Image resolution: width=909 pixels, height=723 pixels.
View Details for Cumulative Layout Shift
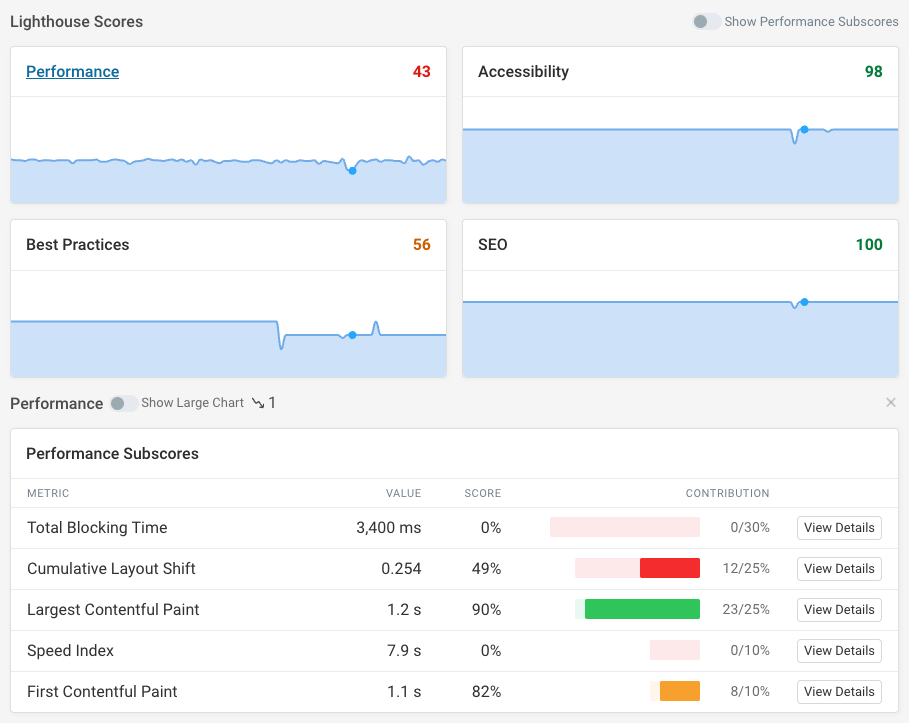tap(838, 568)
